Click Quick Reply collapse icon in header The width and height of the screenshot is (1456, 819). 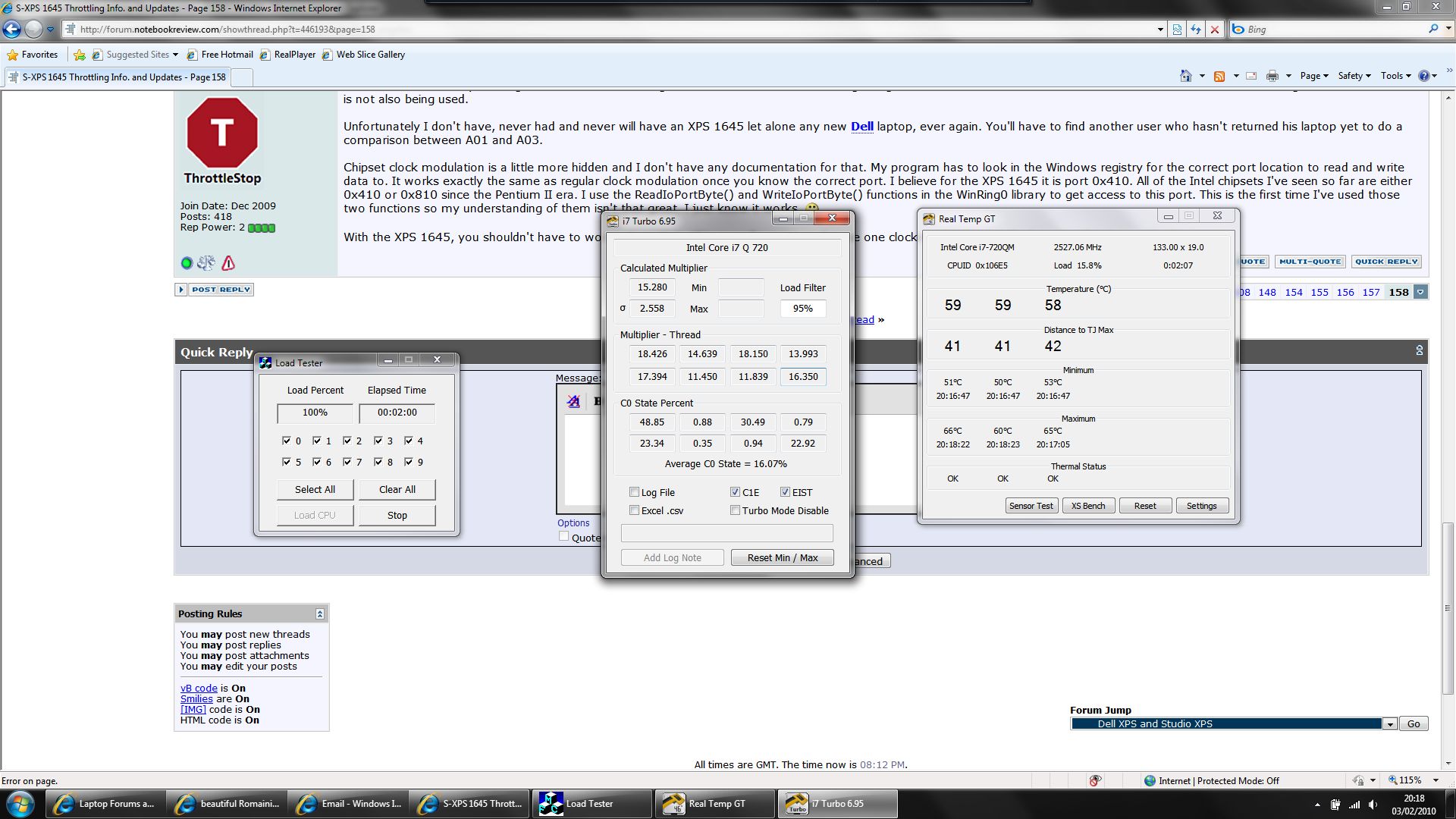tap(1419, 350)
